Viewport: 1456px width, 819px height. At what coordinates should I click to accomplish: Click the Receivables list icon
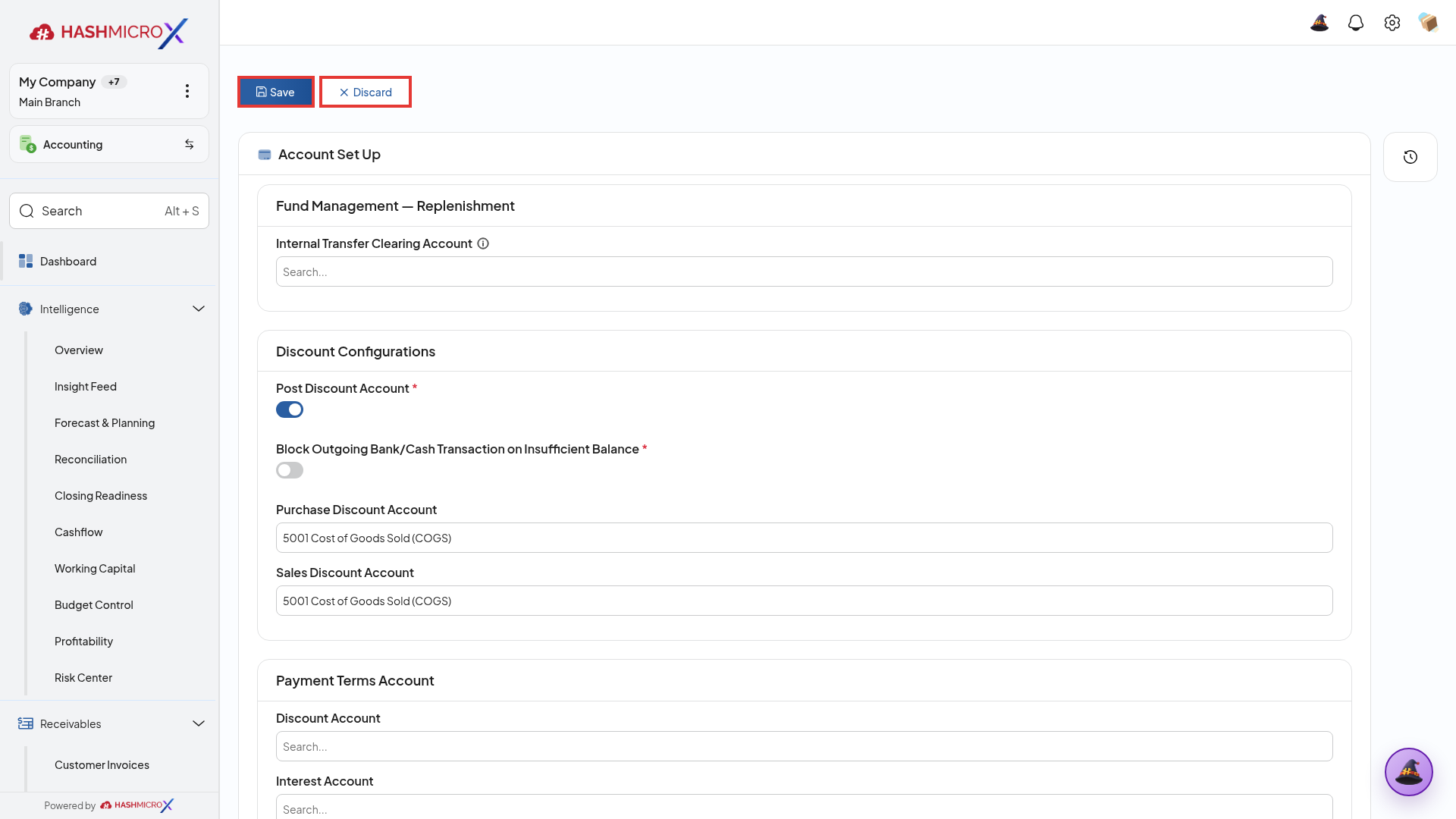point(26,723)
